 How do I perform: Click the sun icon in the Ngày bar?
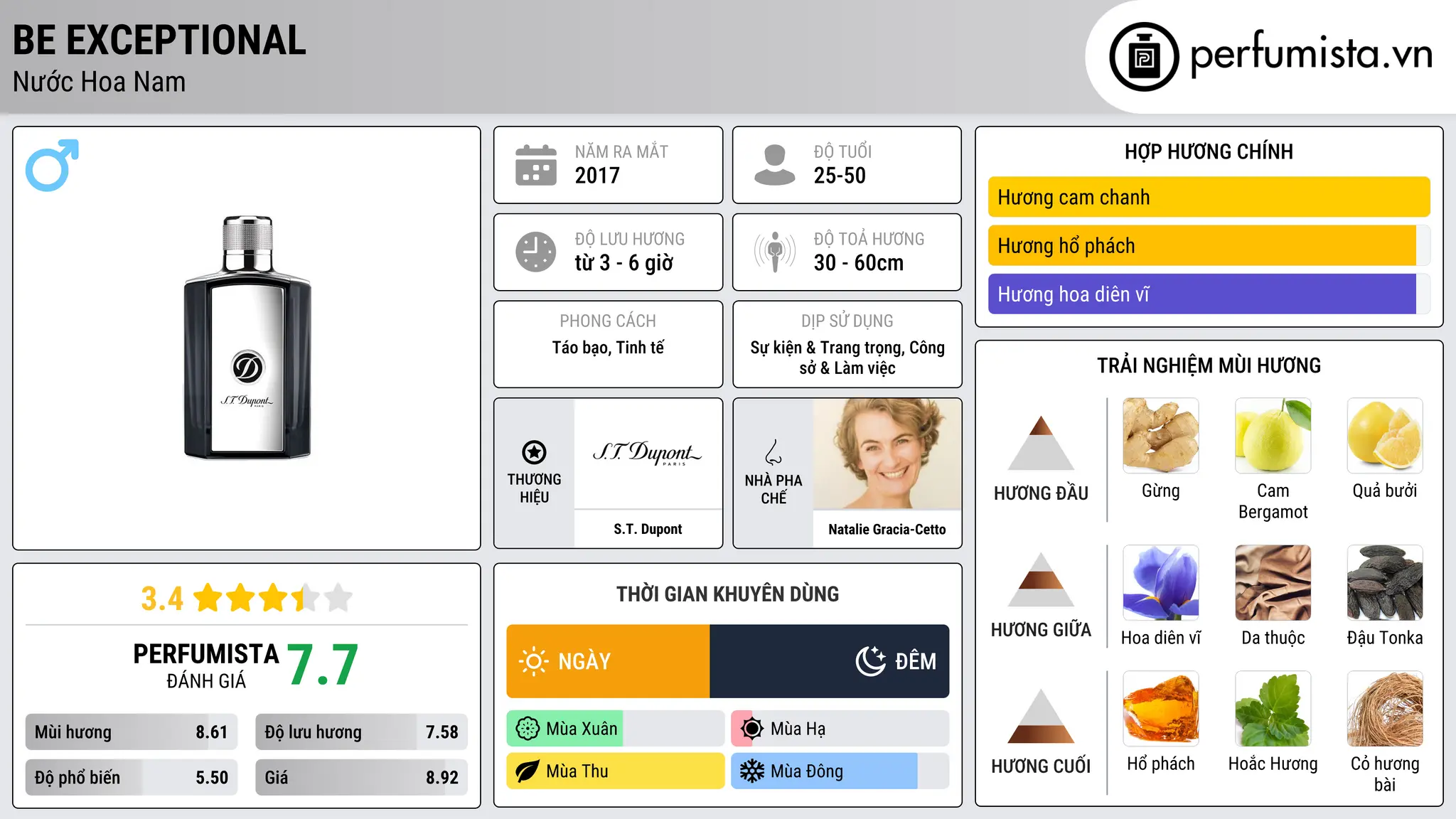[x=533, y=661]
